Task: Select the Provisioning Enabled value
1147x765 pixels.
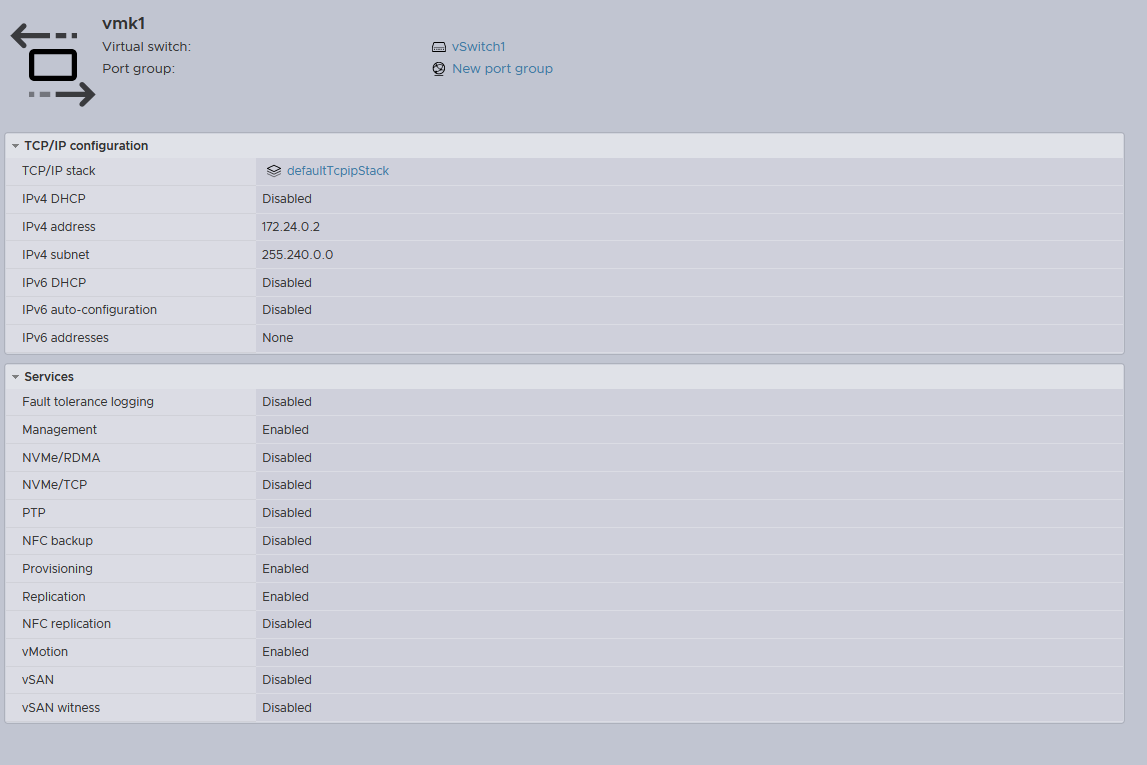Action: [x=285, y=569]
